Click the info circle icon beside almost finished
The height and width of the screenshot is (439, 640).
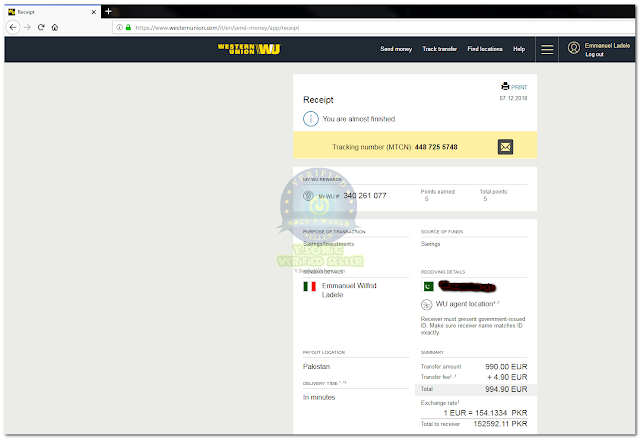click(x=311, y=119)
